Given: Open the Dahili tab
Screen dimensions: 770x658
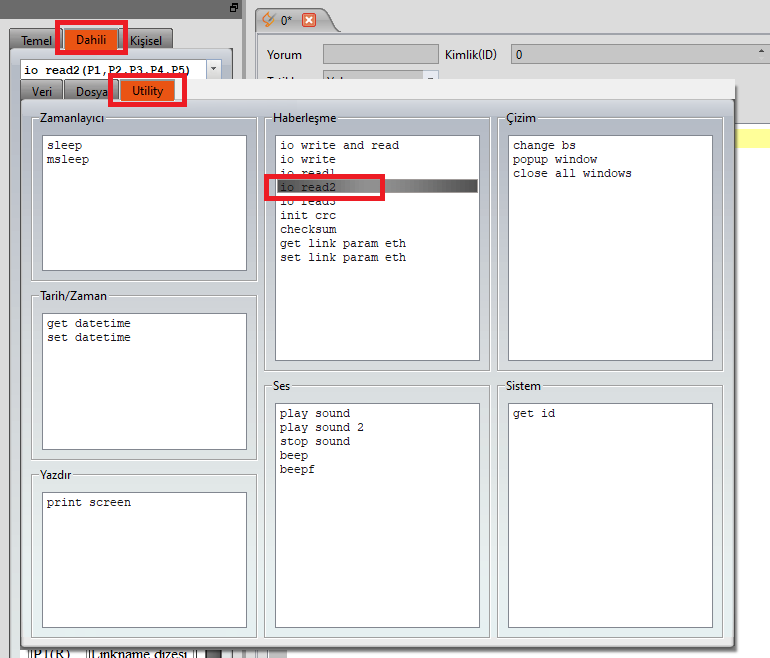Looking at the screenshot, I should [91, 39].
